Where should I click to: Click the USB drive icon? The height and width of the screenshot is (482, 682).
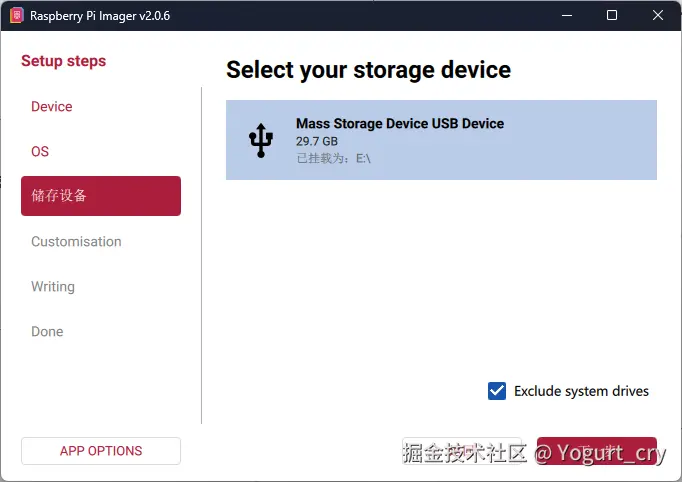(260, 140)
